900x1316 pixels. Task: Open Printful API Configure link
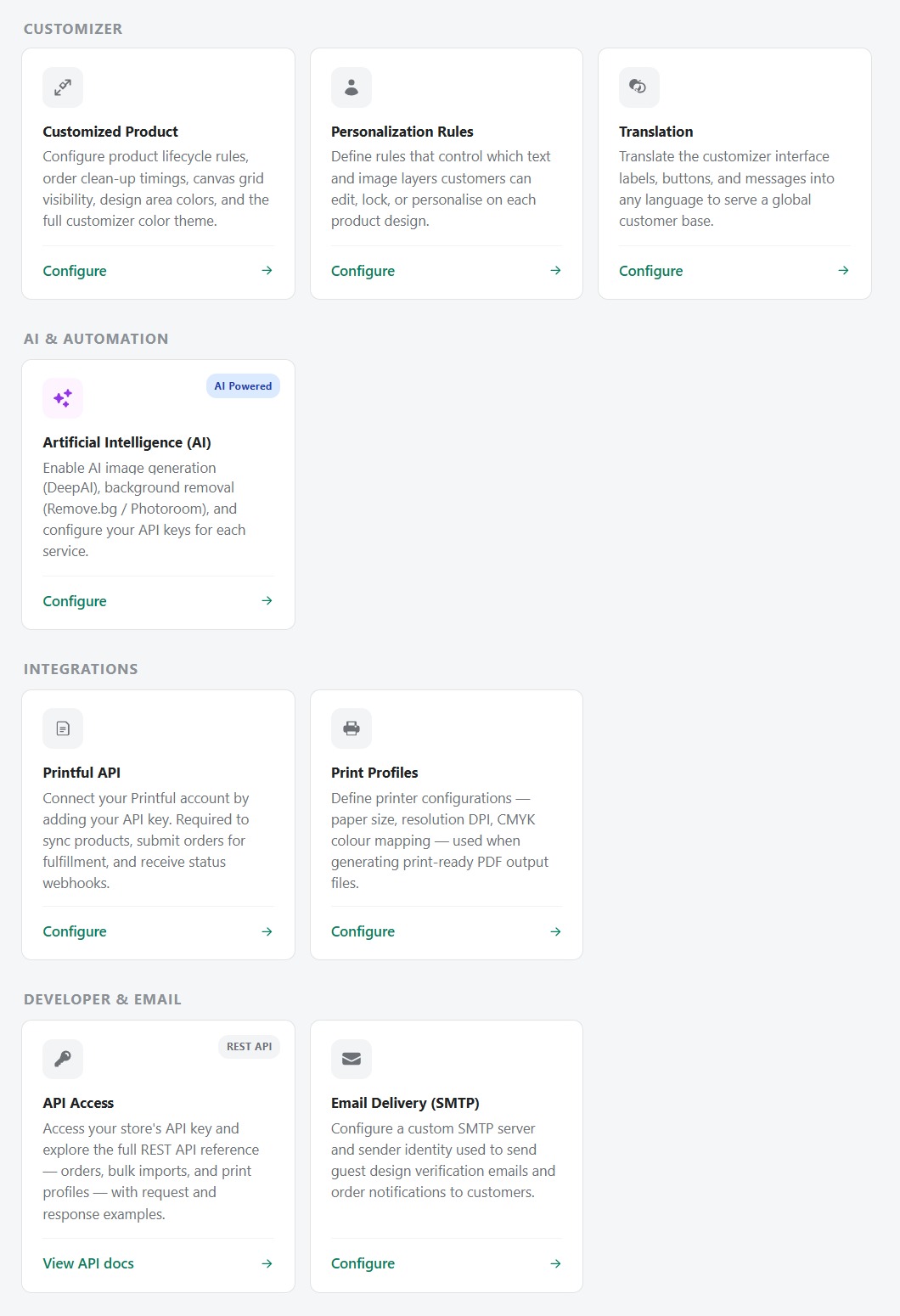(x=74, y=931)
